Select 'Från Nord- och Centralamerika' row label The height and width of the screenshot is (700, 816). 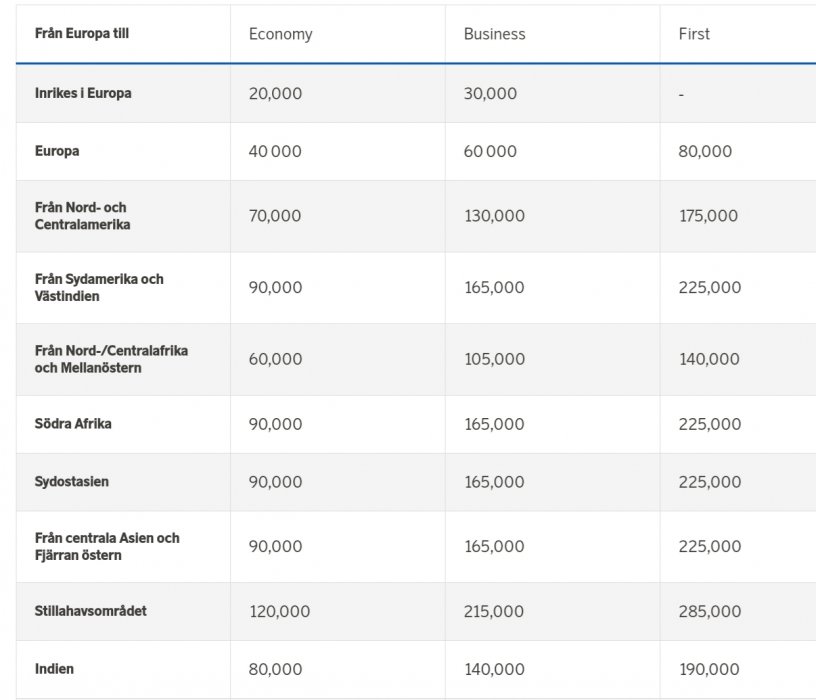pos(82,216)
